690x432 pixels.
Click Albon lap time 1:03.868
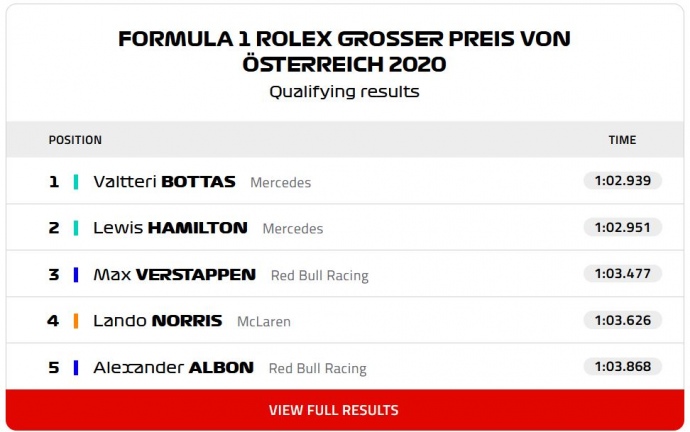coord(622,367)
